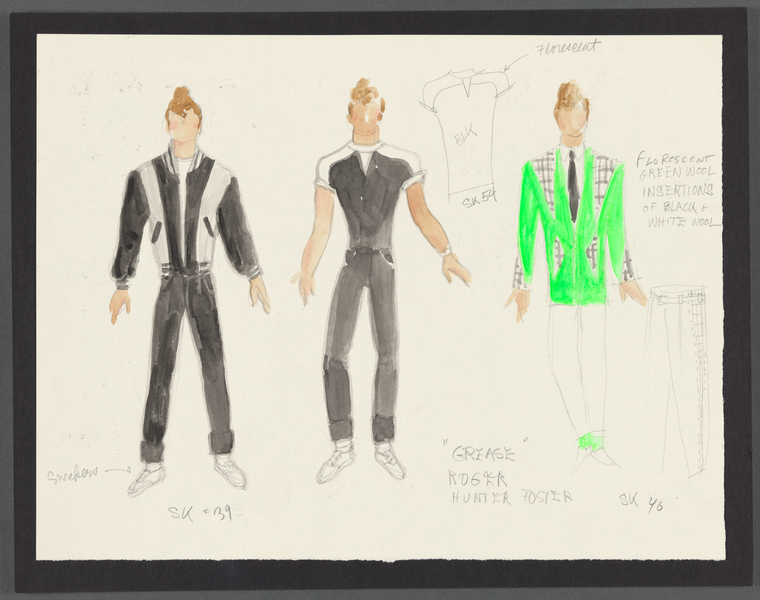This screenshot has width=760, height=600.
Task: Click the black necktie on right figure
Action: tap(573, 186)
